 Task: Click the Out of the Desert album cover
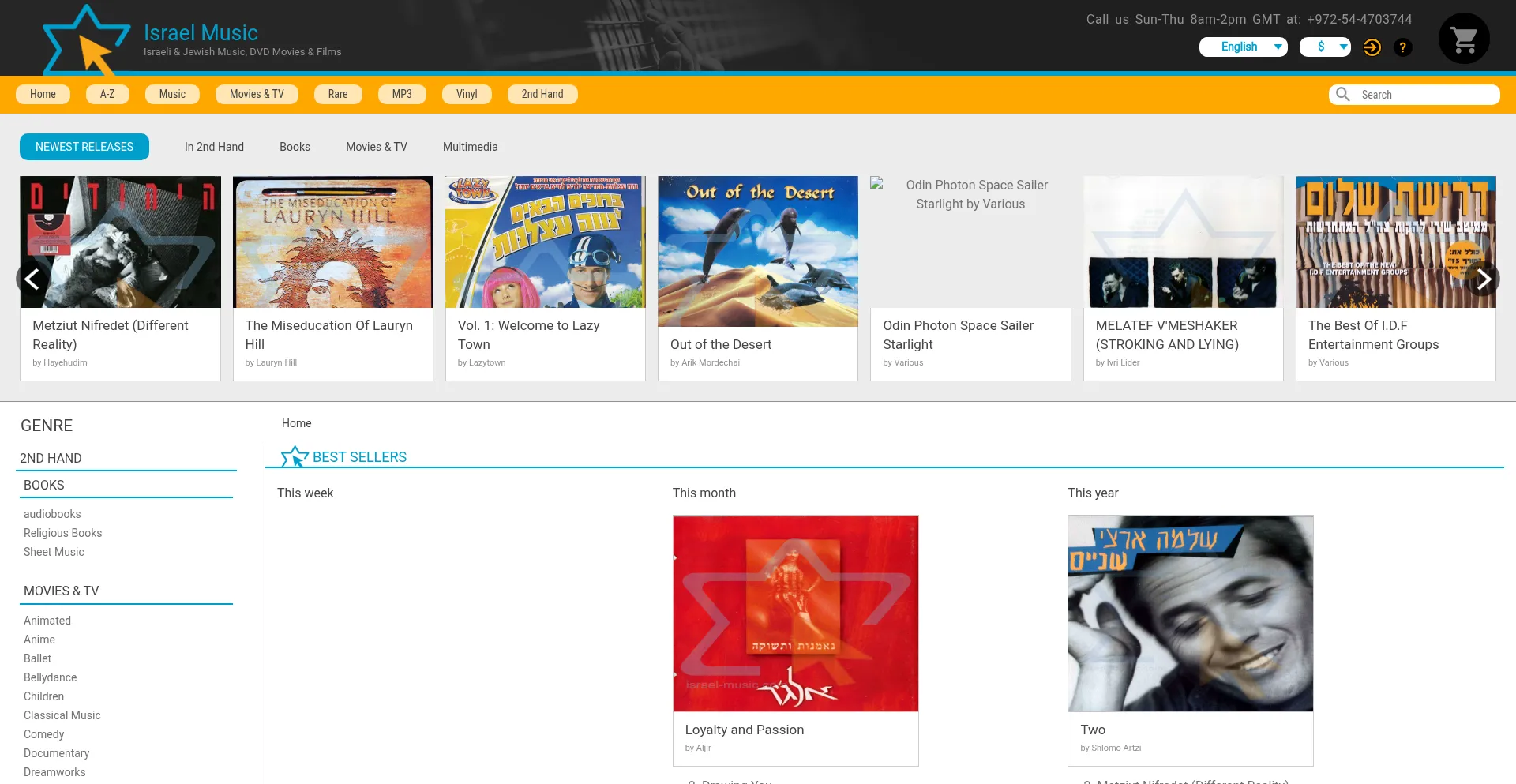[757, 251]
